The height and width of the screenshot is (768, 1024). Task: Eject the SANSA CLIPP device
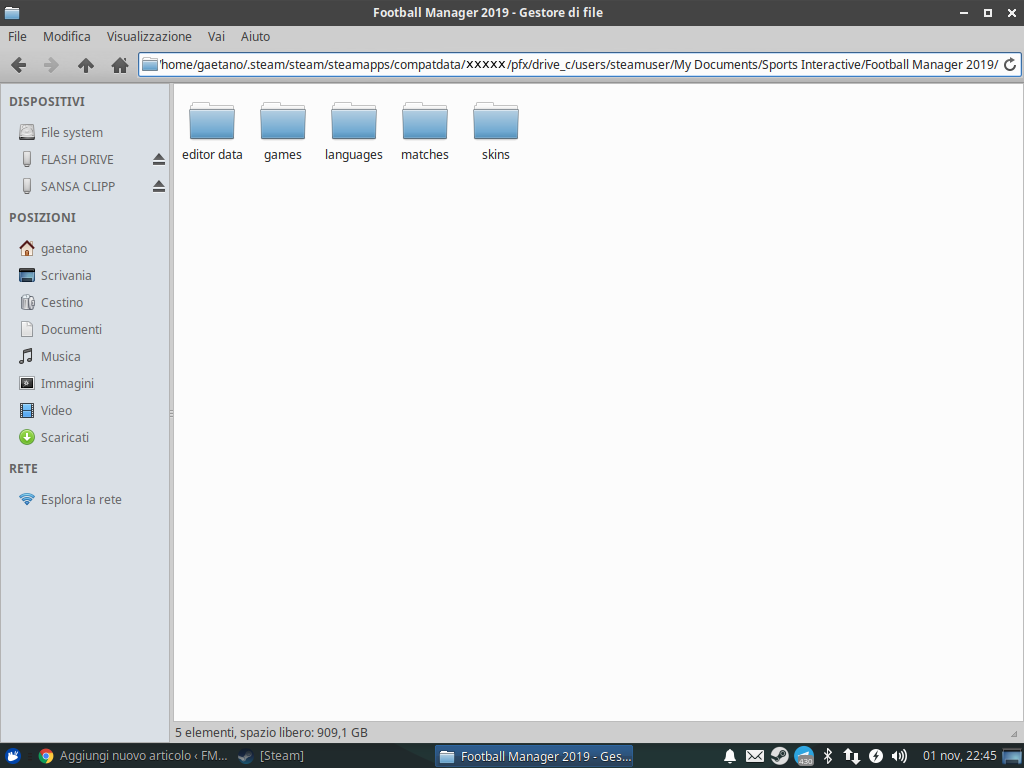tap(159, 186)
